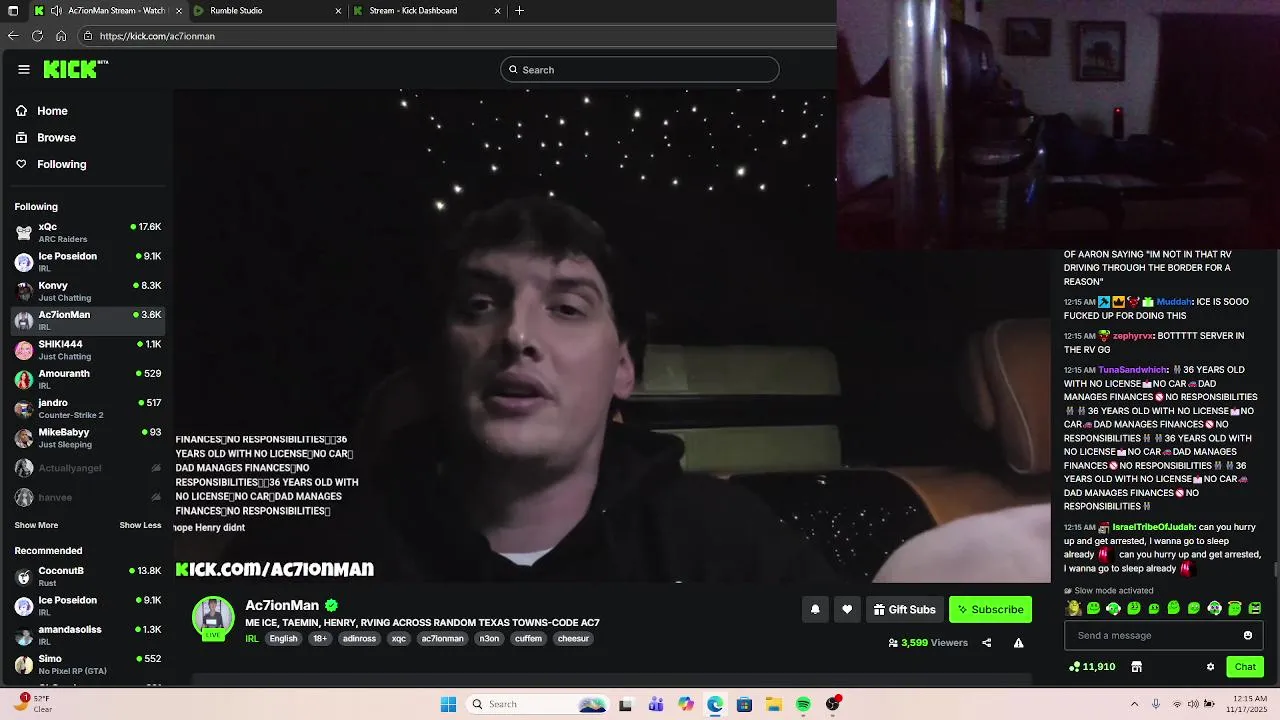Click TunaSandwhich username in chat
This screenshot has height=720, width=1280.
click(x=1132, y=370)
